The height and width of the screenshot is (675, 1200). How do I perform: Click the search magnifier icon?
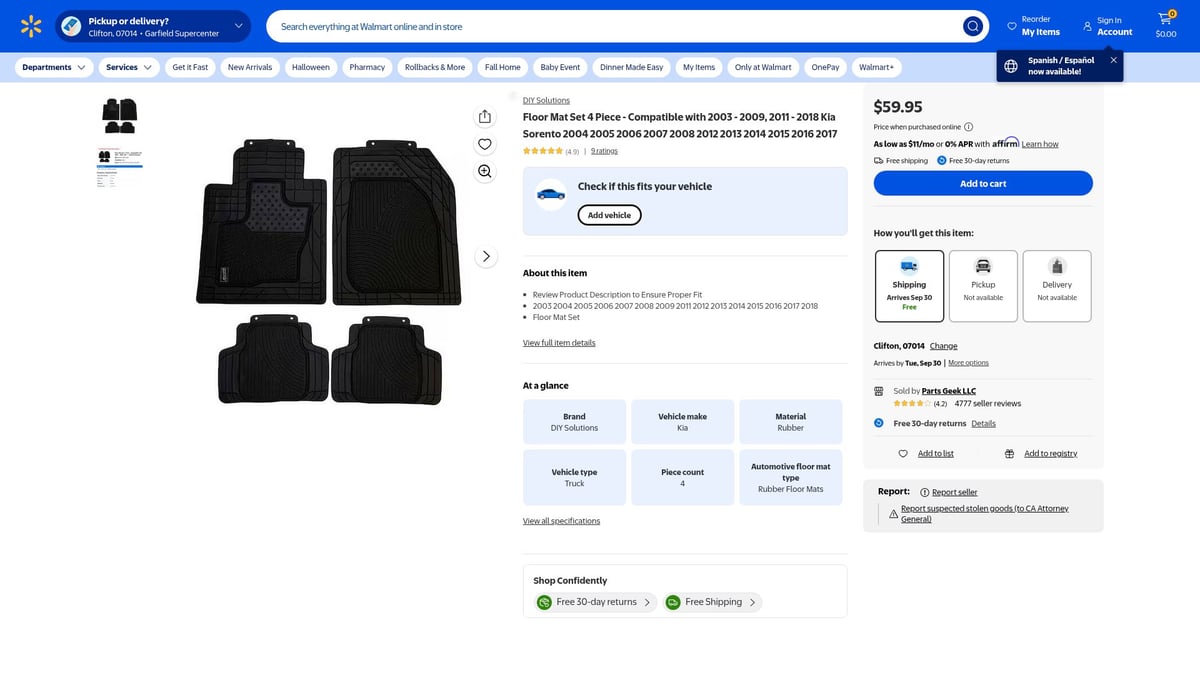pos(972,26)
